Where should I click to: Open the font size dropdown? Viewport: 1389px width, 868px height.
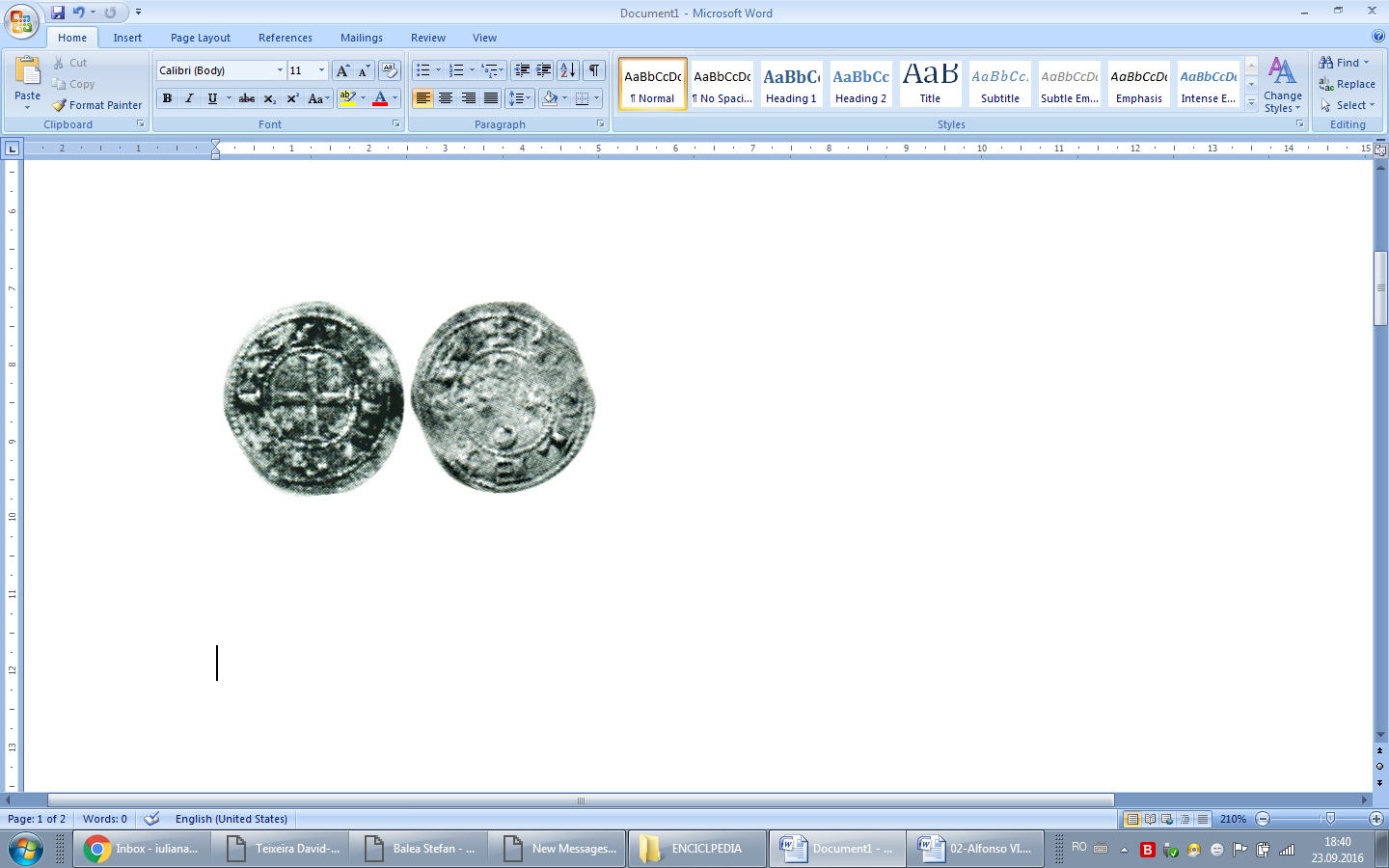tap(321, 70)
